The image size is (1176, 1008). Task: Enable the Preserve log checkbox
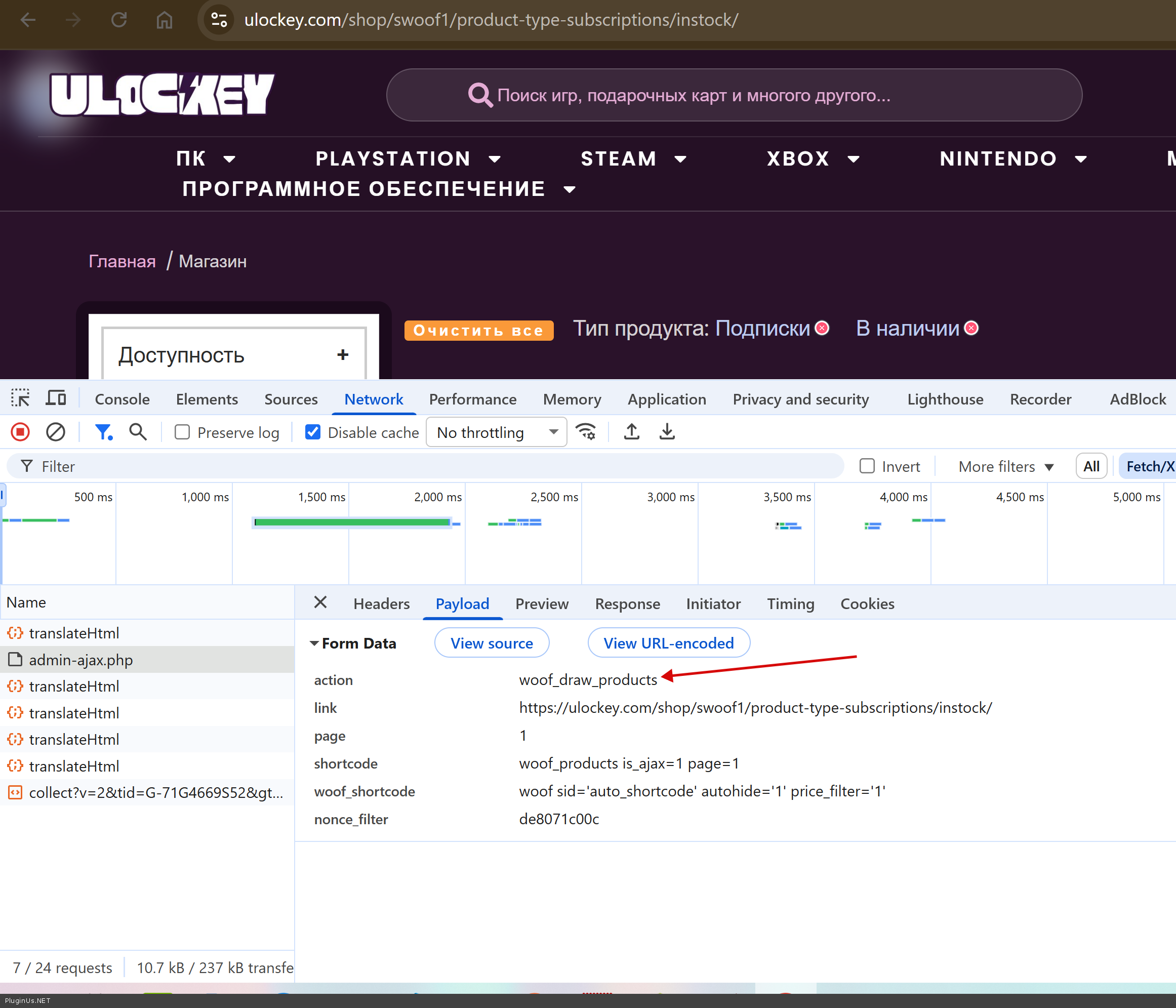tap(182, 432)
